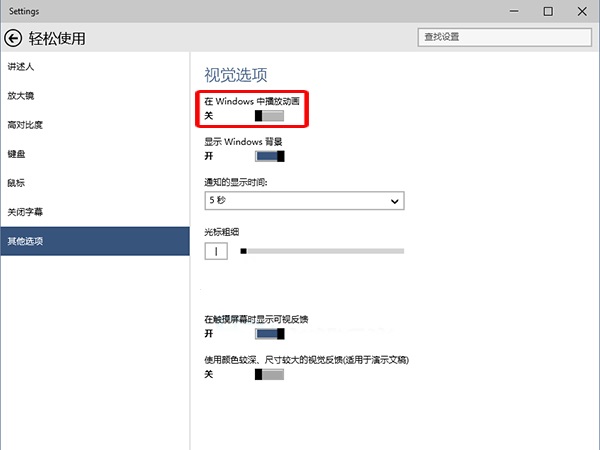Viewport: 600px width, 450px height.
Task: Click the 光标粗细 slider track
Action: [x=322, y=251]
